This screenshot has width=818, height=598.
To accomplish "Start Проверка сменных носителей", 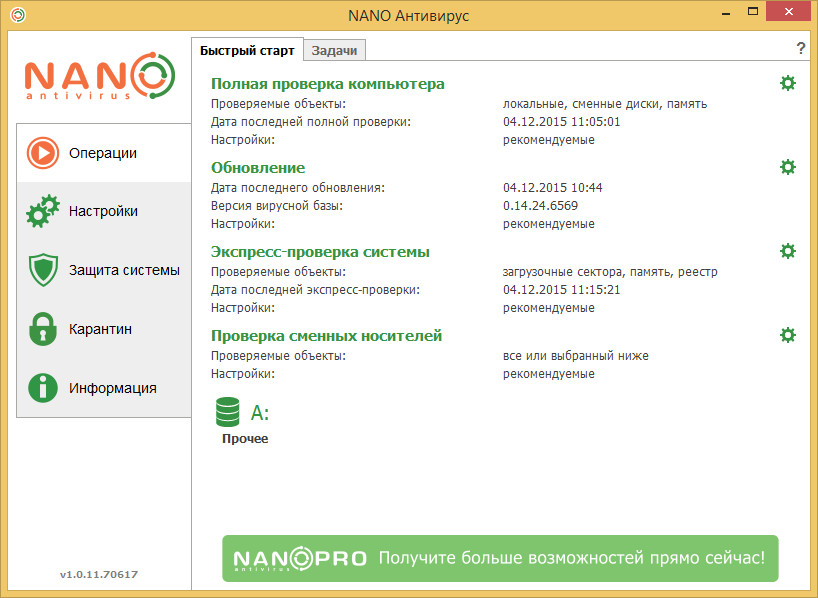I will click(326, 336).
